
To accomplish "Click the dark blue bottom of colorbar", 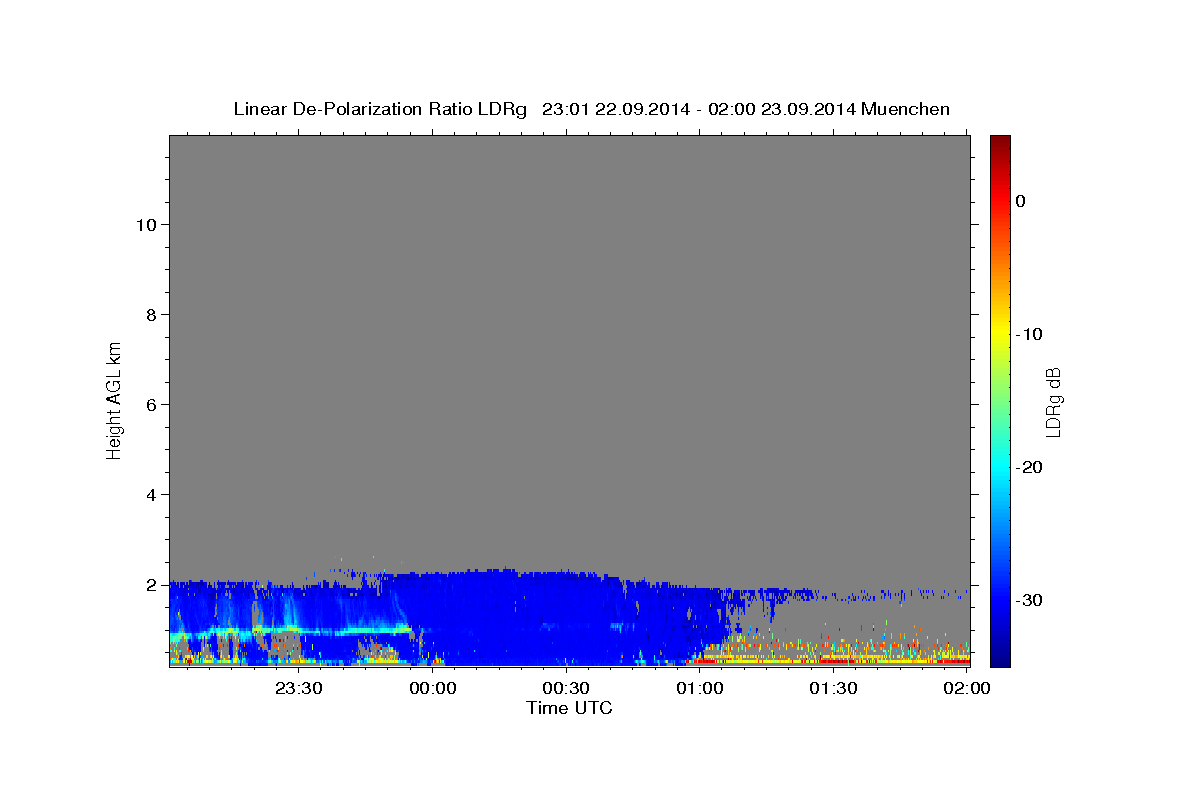I will [1000, 656].
